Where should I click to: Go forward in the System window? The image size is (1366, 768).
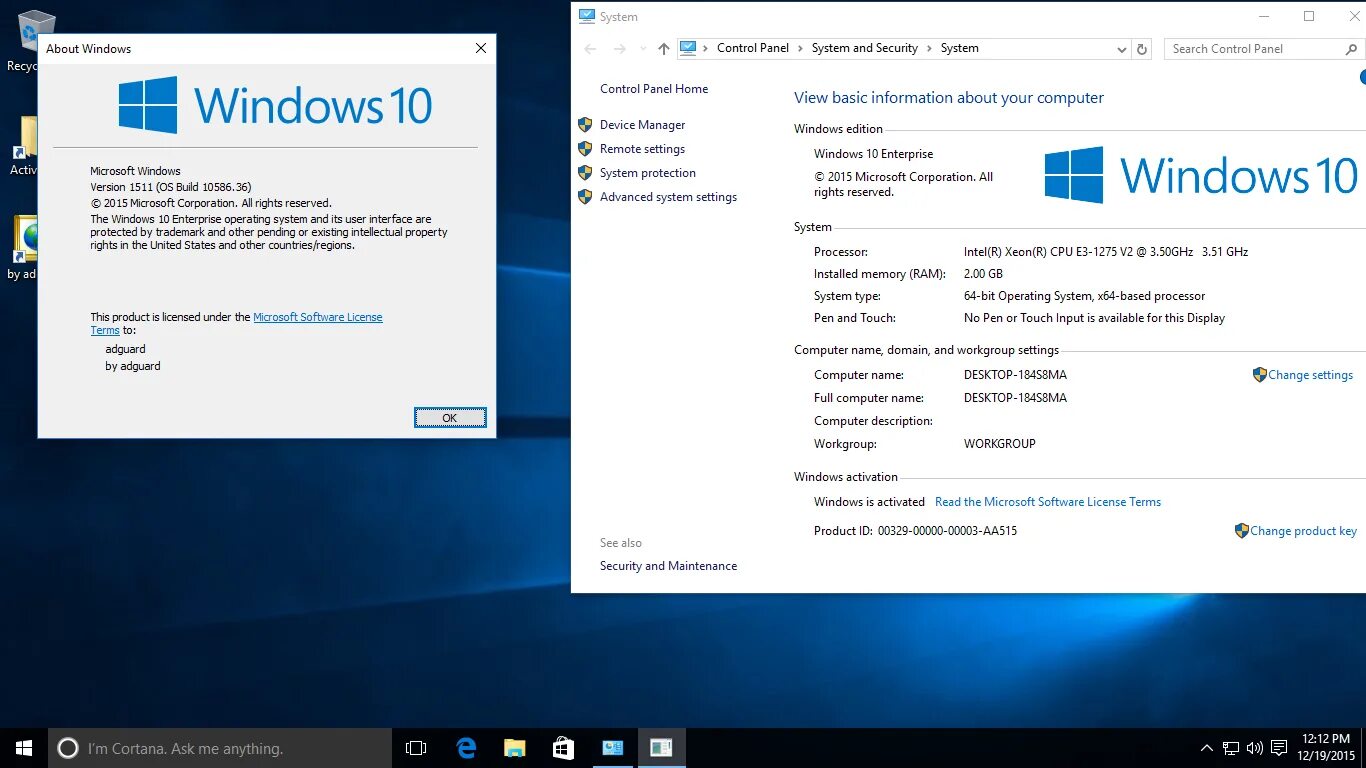[x=619, y=48]
